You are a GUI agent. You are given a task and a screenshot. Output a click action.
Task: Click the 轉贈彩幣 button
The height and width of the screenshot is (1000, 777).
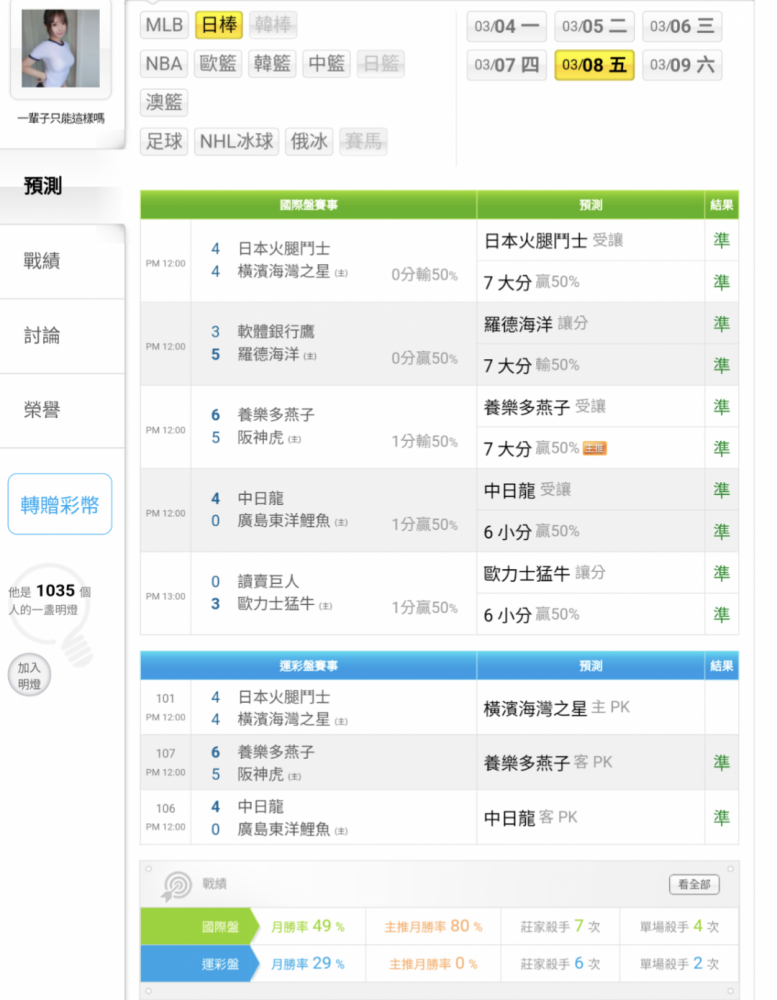pos(60,504)
